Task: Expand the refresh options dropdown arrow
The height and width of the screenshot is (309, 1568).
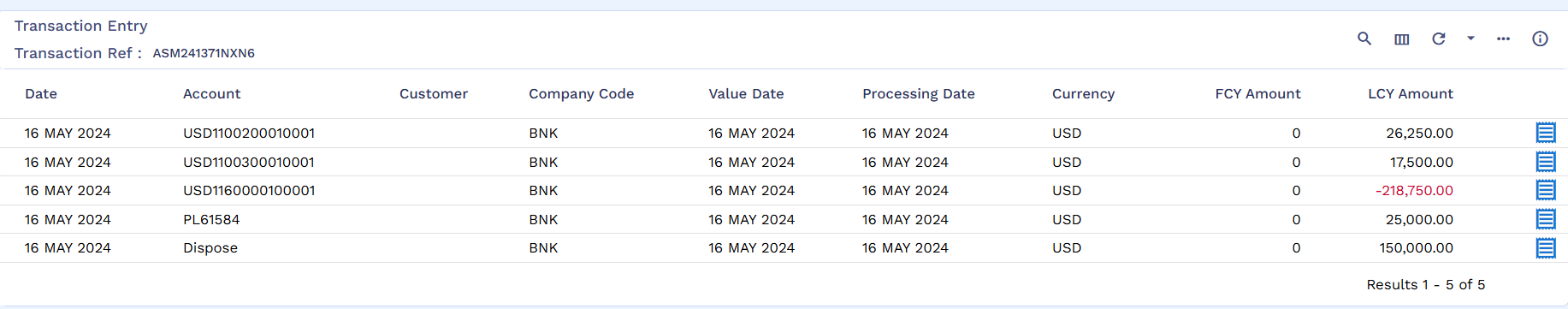Action: pos(1470,39)
